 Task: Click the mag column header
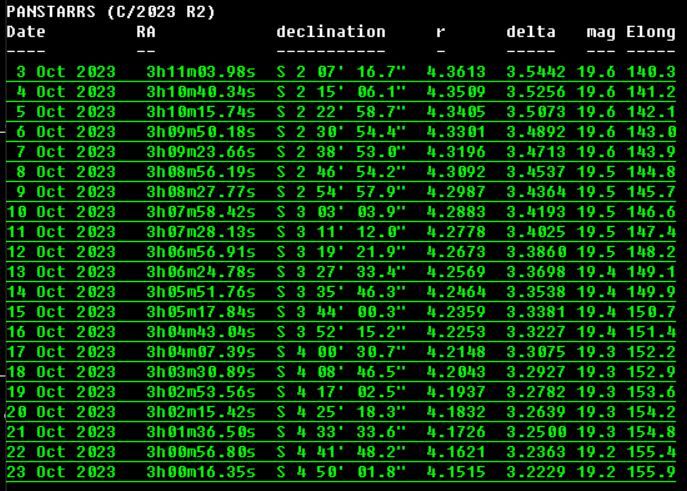pyautogui.click(x=601, y=32)
